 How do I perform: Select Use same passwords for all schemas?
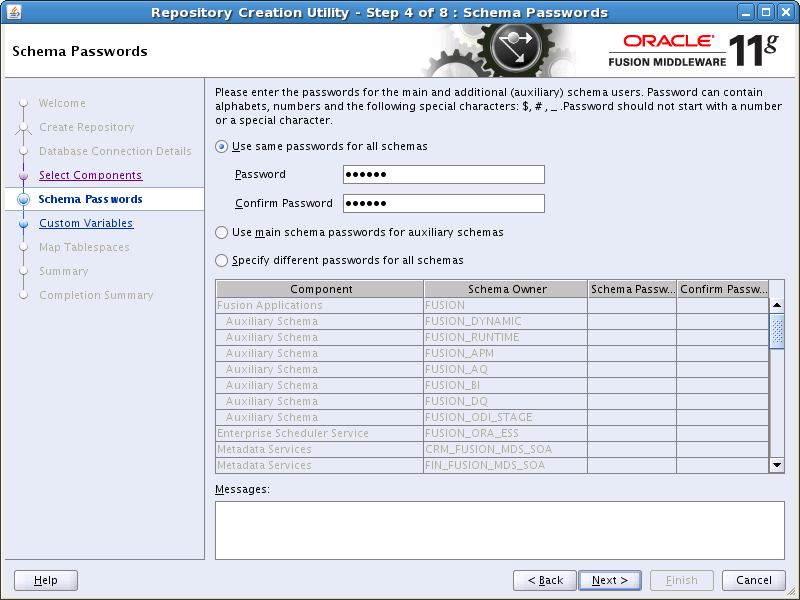point(221,147)
